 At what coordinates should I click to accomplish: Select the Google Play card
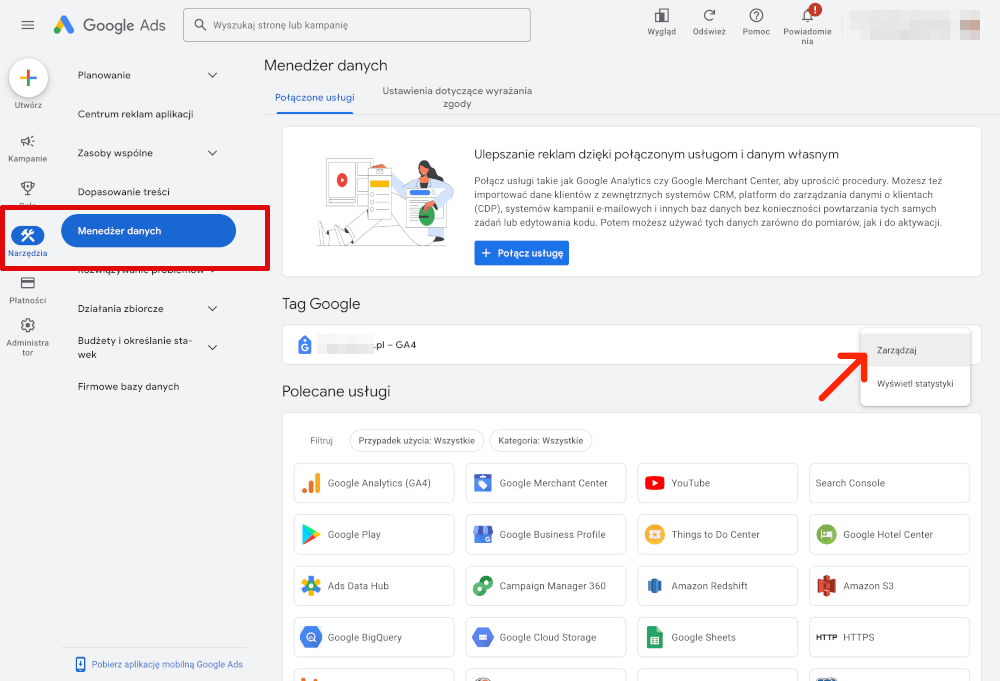point(374,534)
